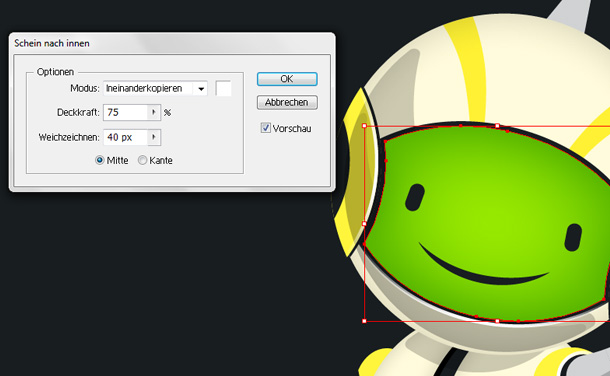Click the top-center bounding box handle

point(497,126)
